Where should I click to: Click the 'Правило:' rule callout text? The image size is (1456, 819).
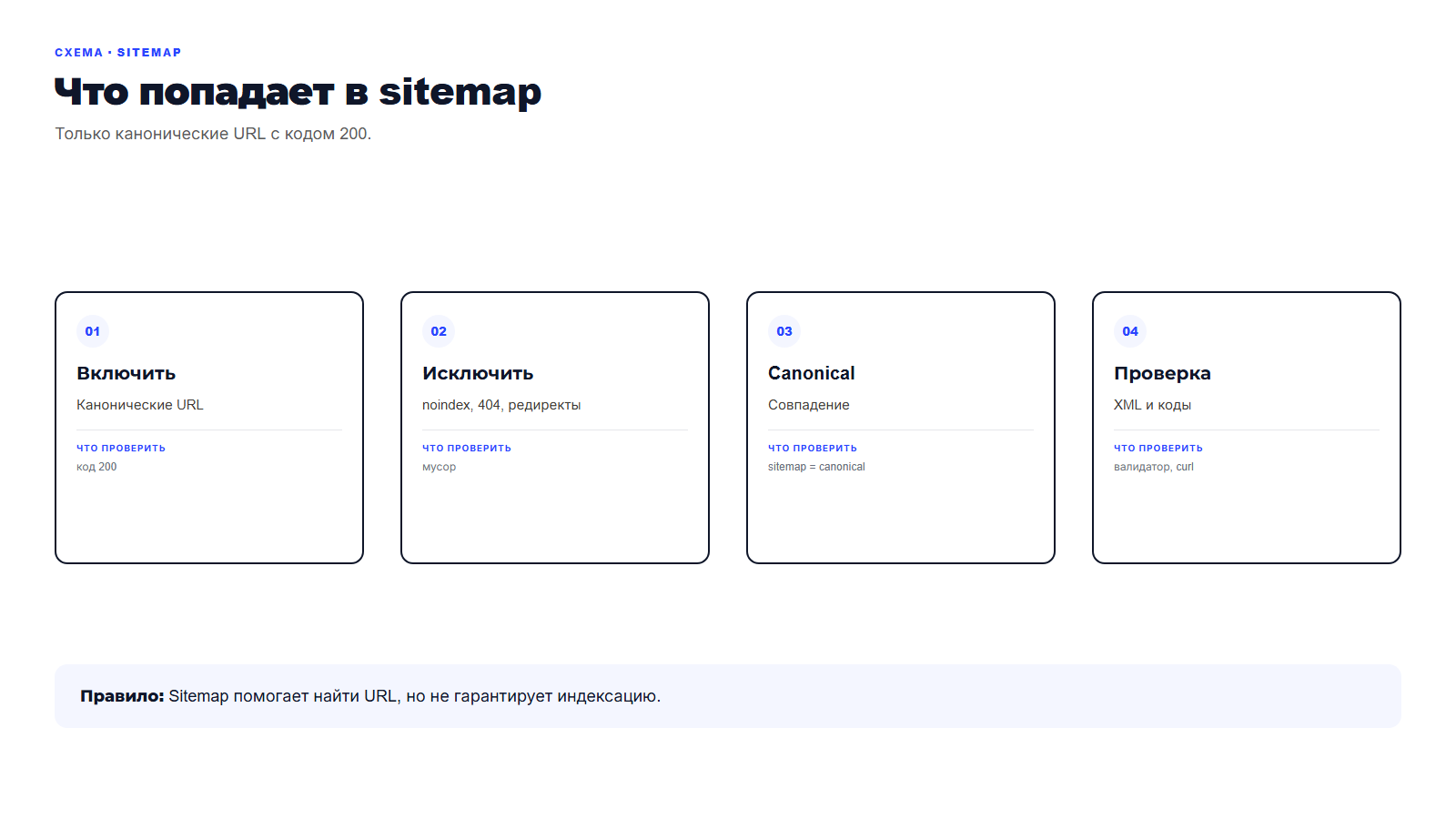[x=370, y=696]
